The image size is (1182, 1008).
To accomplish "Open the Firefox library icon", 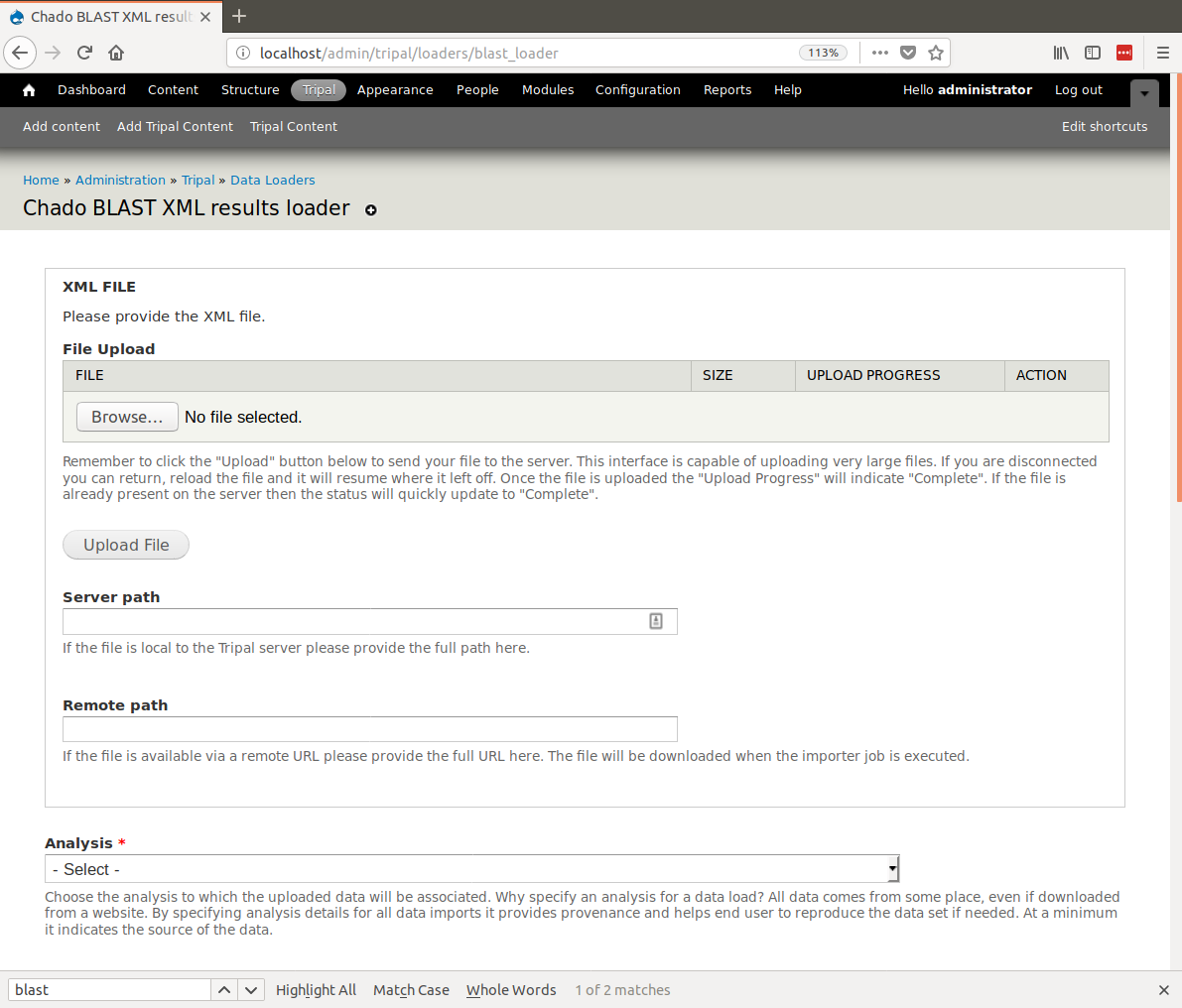I will (1061, 53).
